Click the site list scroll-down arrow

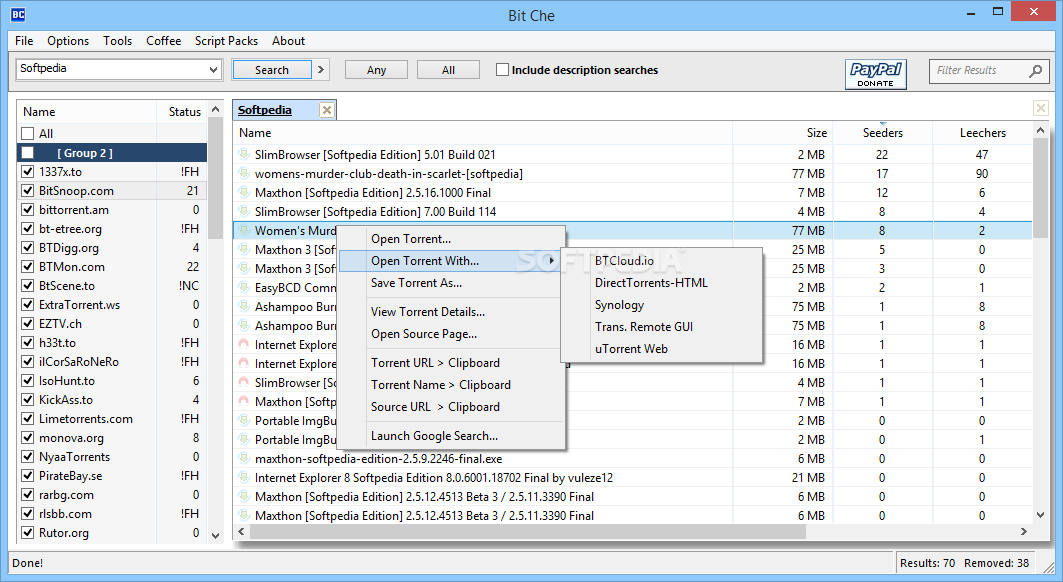(x=216, y=536)
